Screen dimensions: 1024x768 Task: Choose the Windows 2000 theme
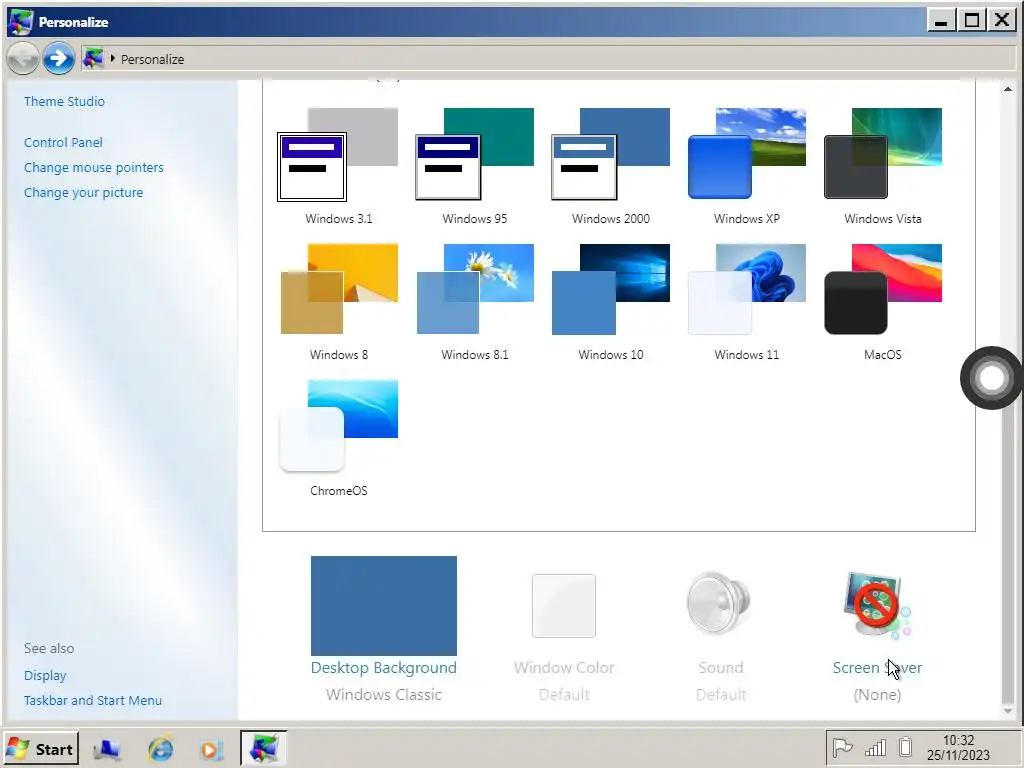(x=611, y=155)
